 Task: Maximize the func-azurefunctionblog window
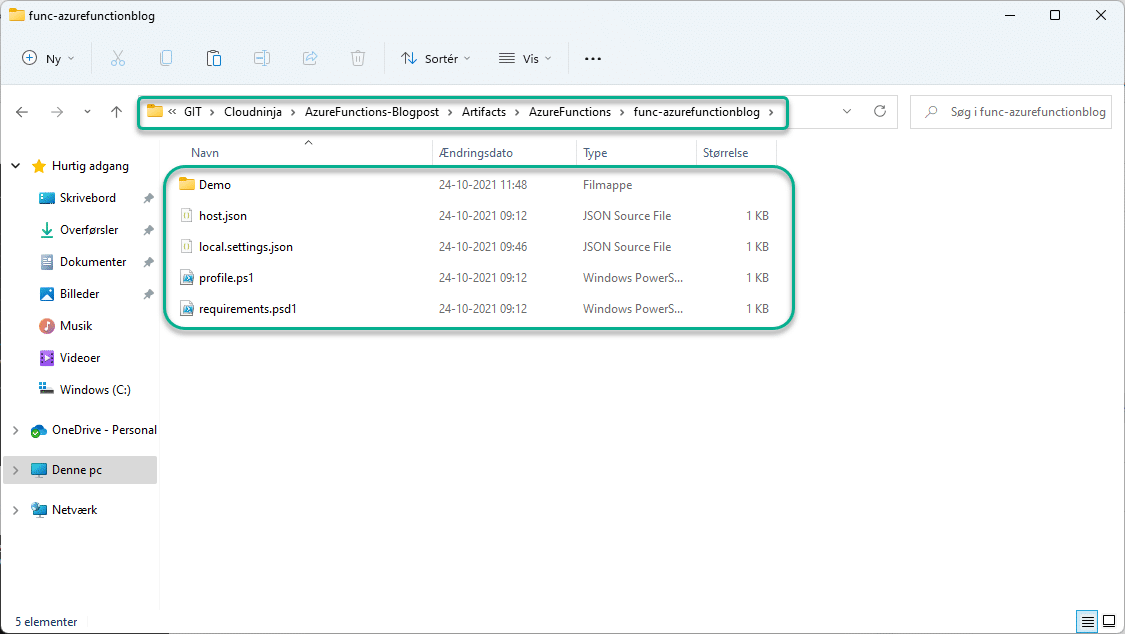(x=1055, y=15)
